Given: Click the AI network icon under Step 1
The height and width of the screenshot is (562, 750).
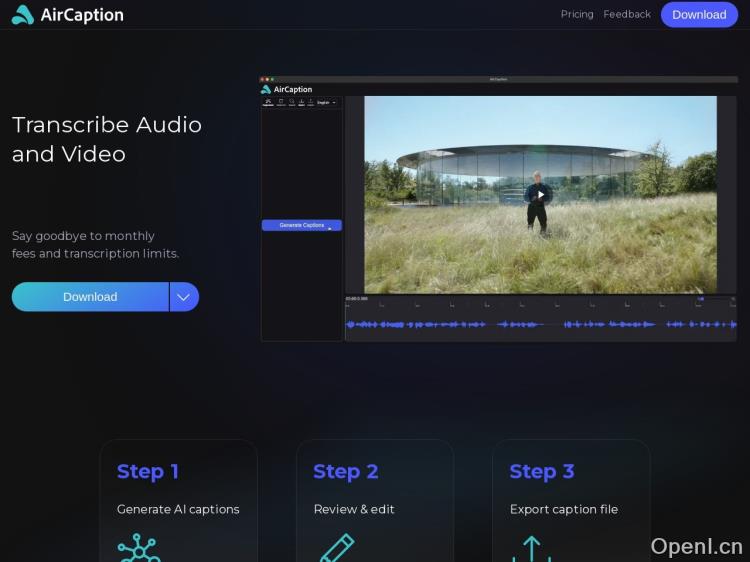Looking at the screenshot, I should 138,548.
